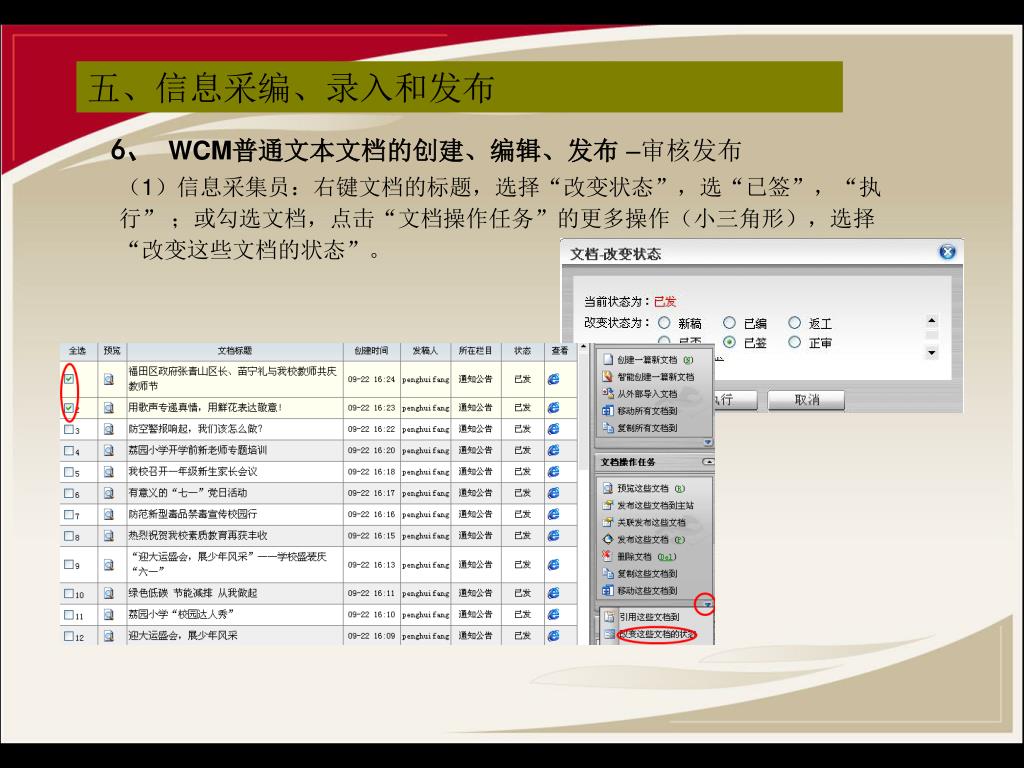Open preview icon for 用歌声传递真情 document
1024x768 pixels.
tap(109, 408)
